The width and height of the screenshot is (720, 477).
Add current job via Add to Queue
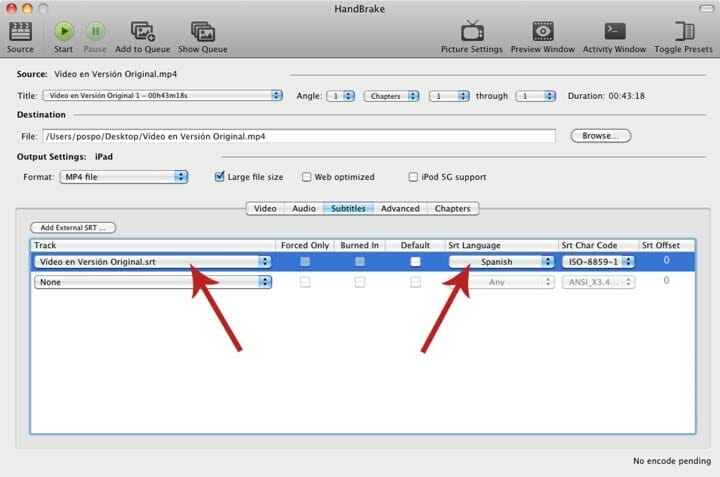point(143,31)
